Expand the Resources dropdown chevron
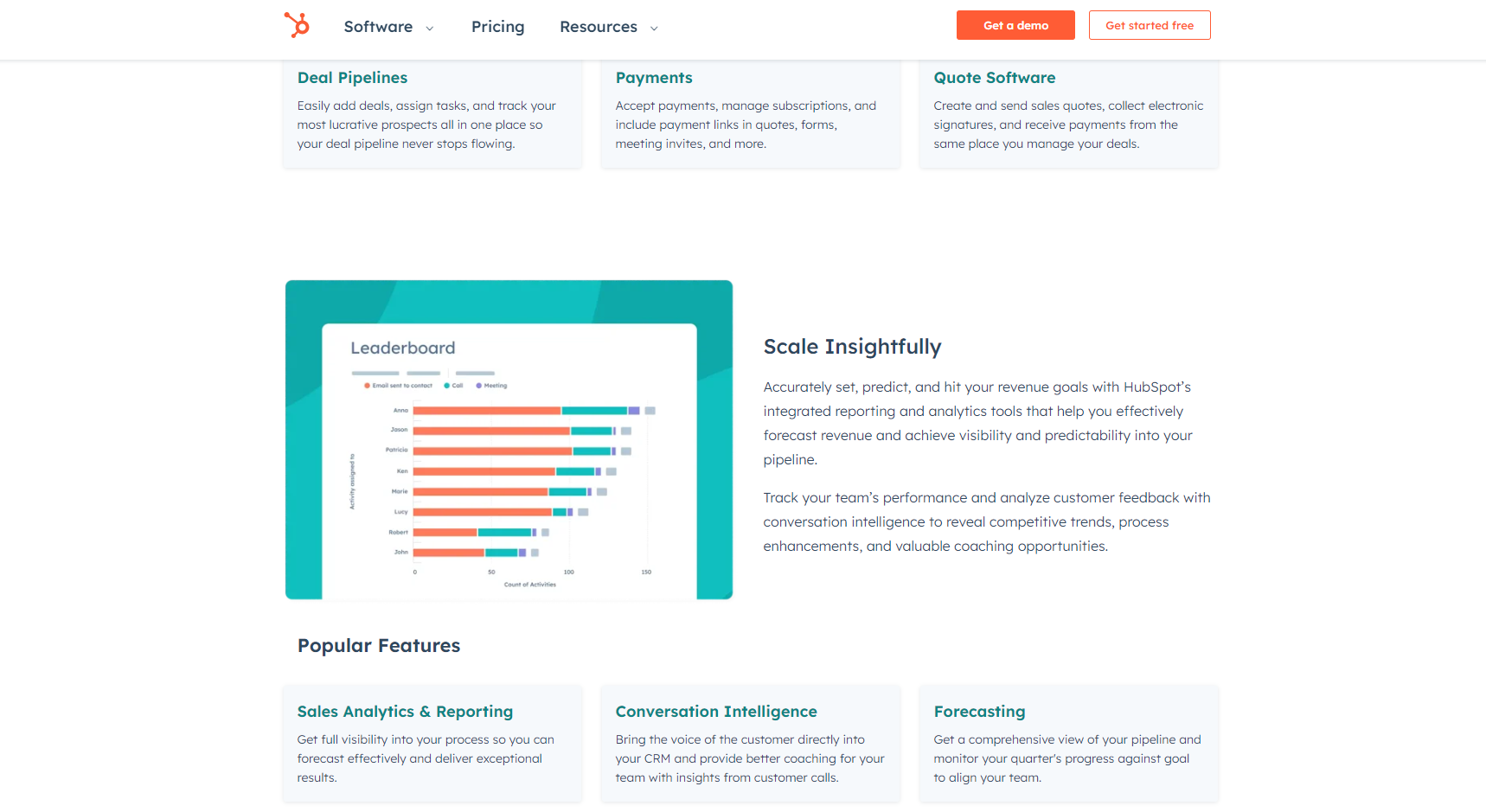The width and height of the screenshot is (1486, 812). coord(654,29)
